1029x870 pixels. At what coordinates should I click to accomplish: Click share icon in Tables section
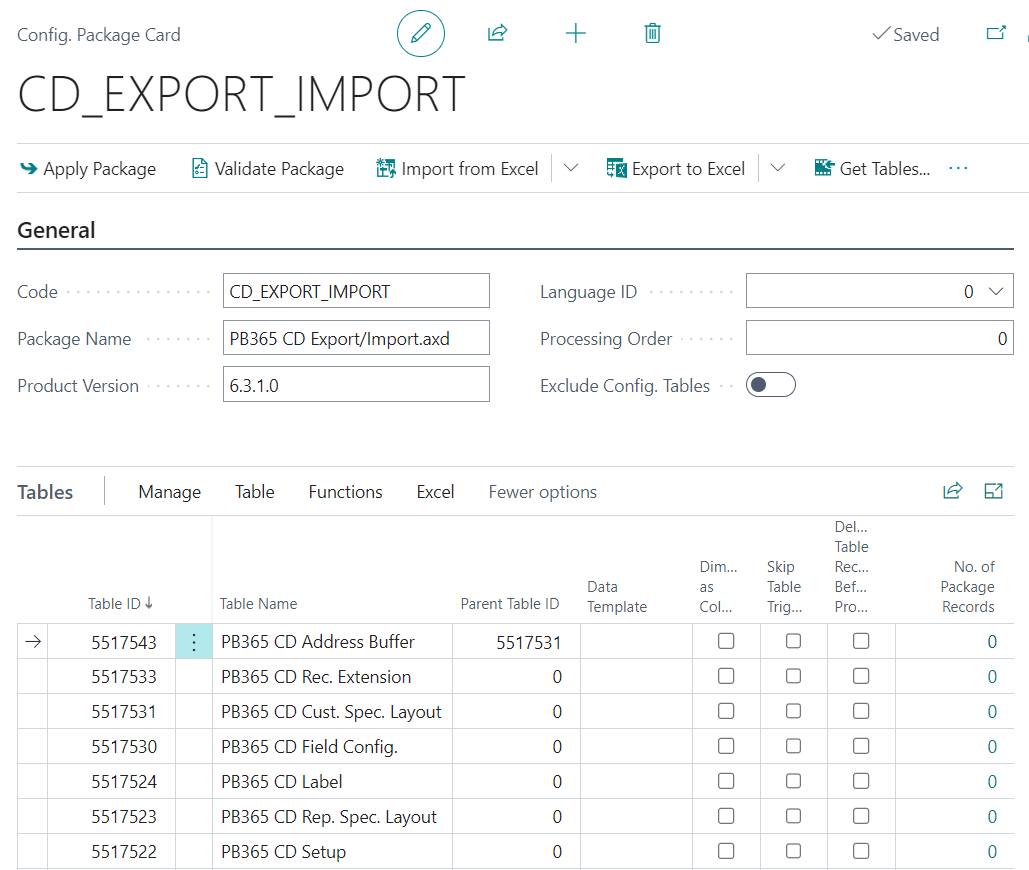coord(953,491)
